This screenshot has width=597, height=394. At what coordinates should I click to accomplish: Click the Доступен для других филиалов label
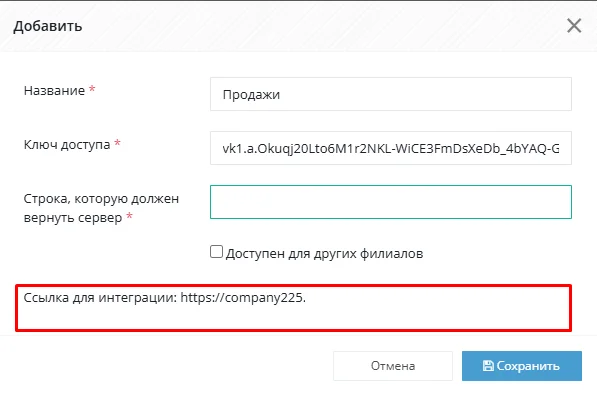click(x=324, y=254)
